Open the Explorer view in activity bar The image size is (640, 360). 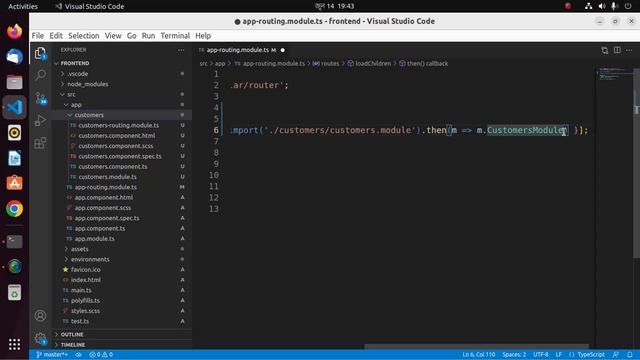click(x=40, y=53)
